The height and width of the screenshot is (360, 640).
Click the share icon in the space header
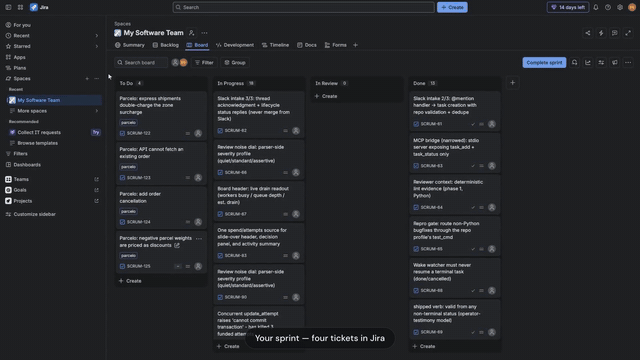click(x=588, y=33)
